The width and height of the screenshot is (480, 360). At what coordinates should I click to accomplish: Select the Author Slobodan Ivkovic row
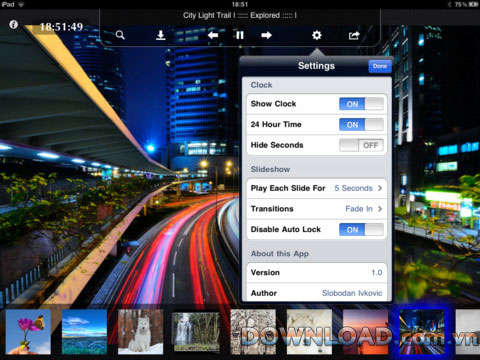(x=317, y=293)
